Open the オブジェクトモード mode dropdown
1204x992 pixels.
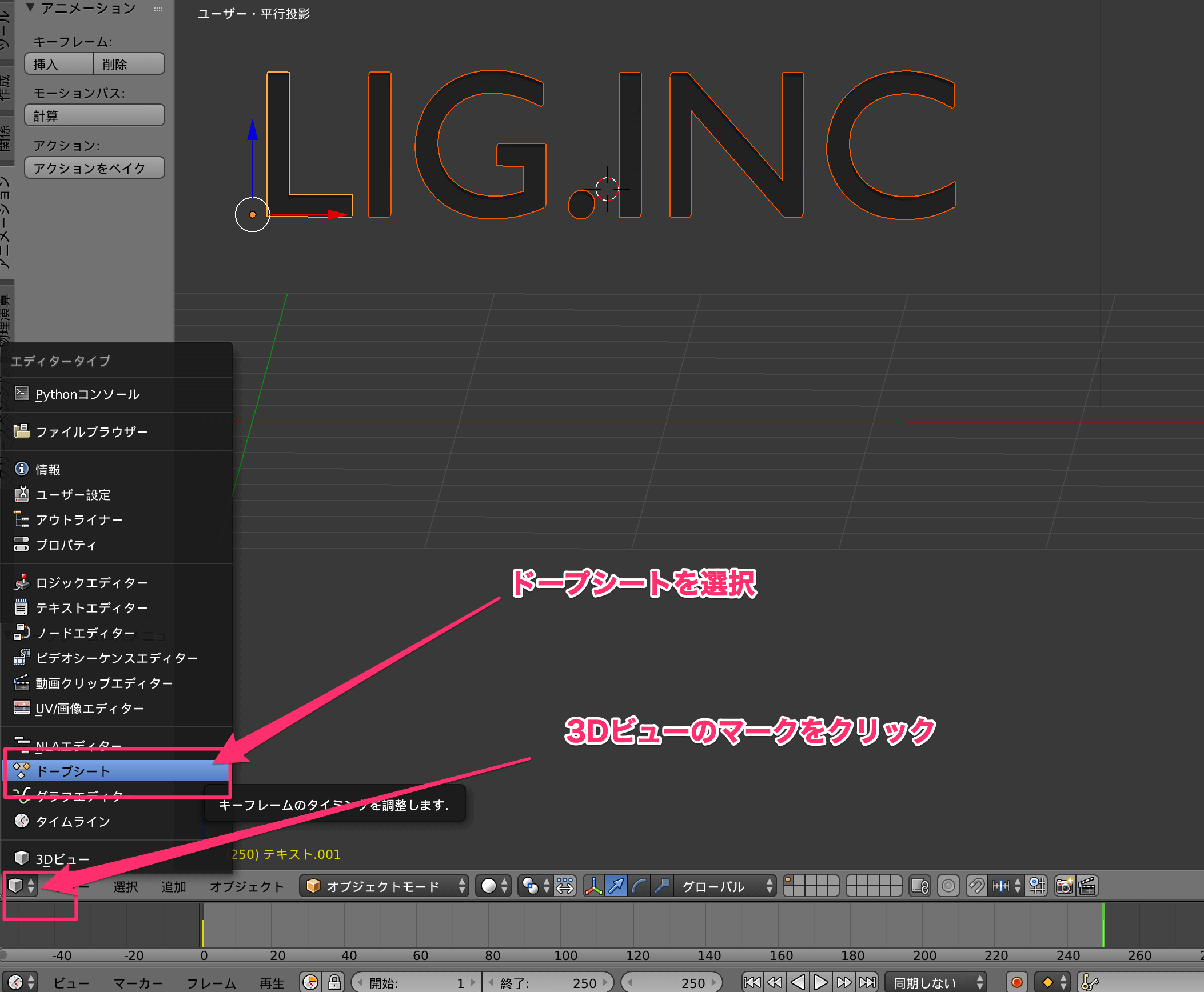point(384,886)
